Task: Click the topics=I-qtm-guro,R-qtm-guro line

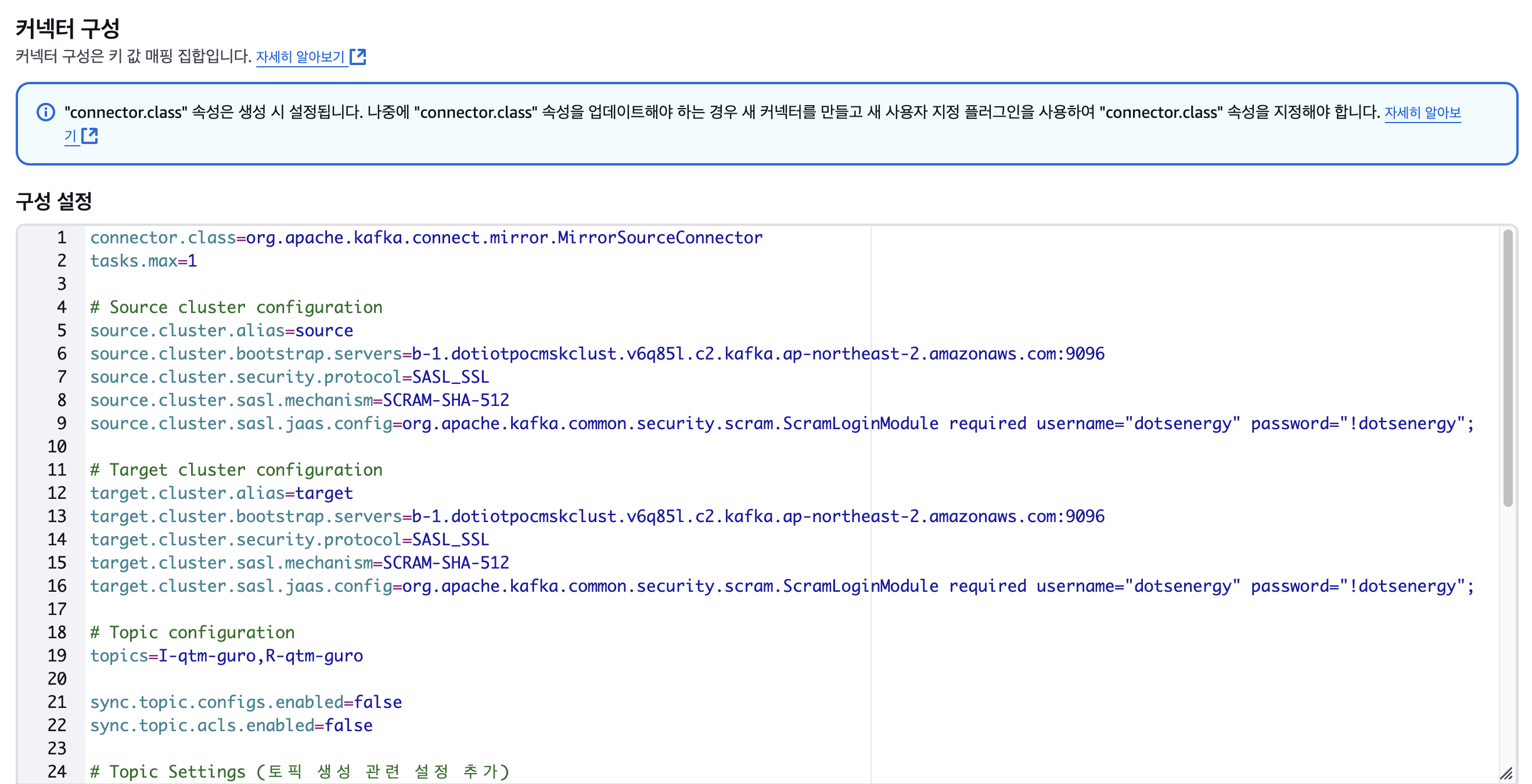Action: pyautogui.click(x=226, y=655)
